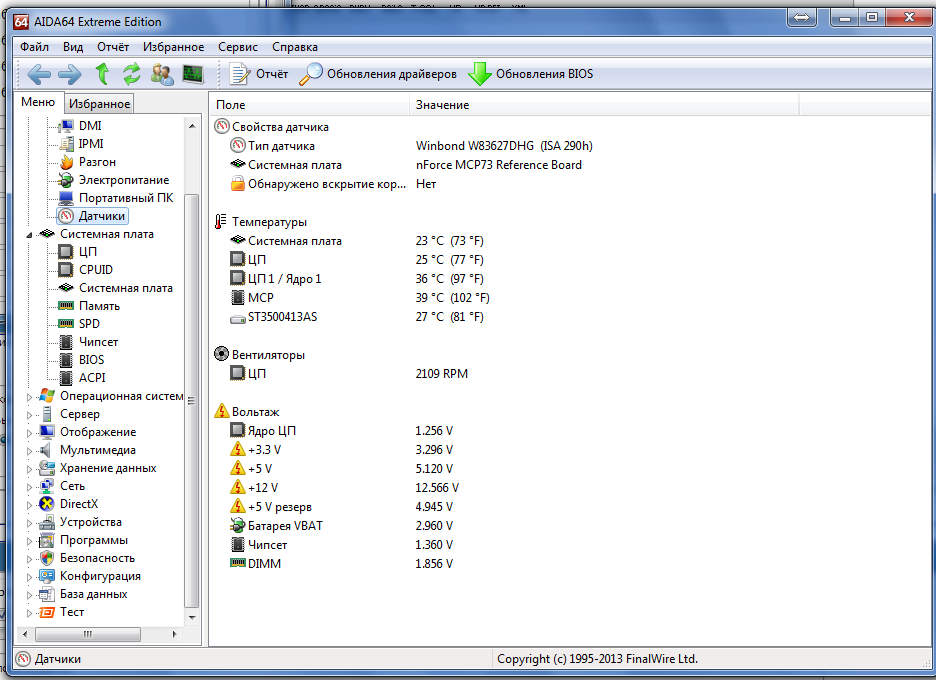
Task: Go back with the blue left arrow
Action: (x=39, y=74)
